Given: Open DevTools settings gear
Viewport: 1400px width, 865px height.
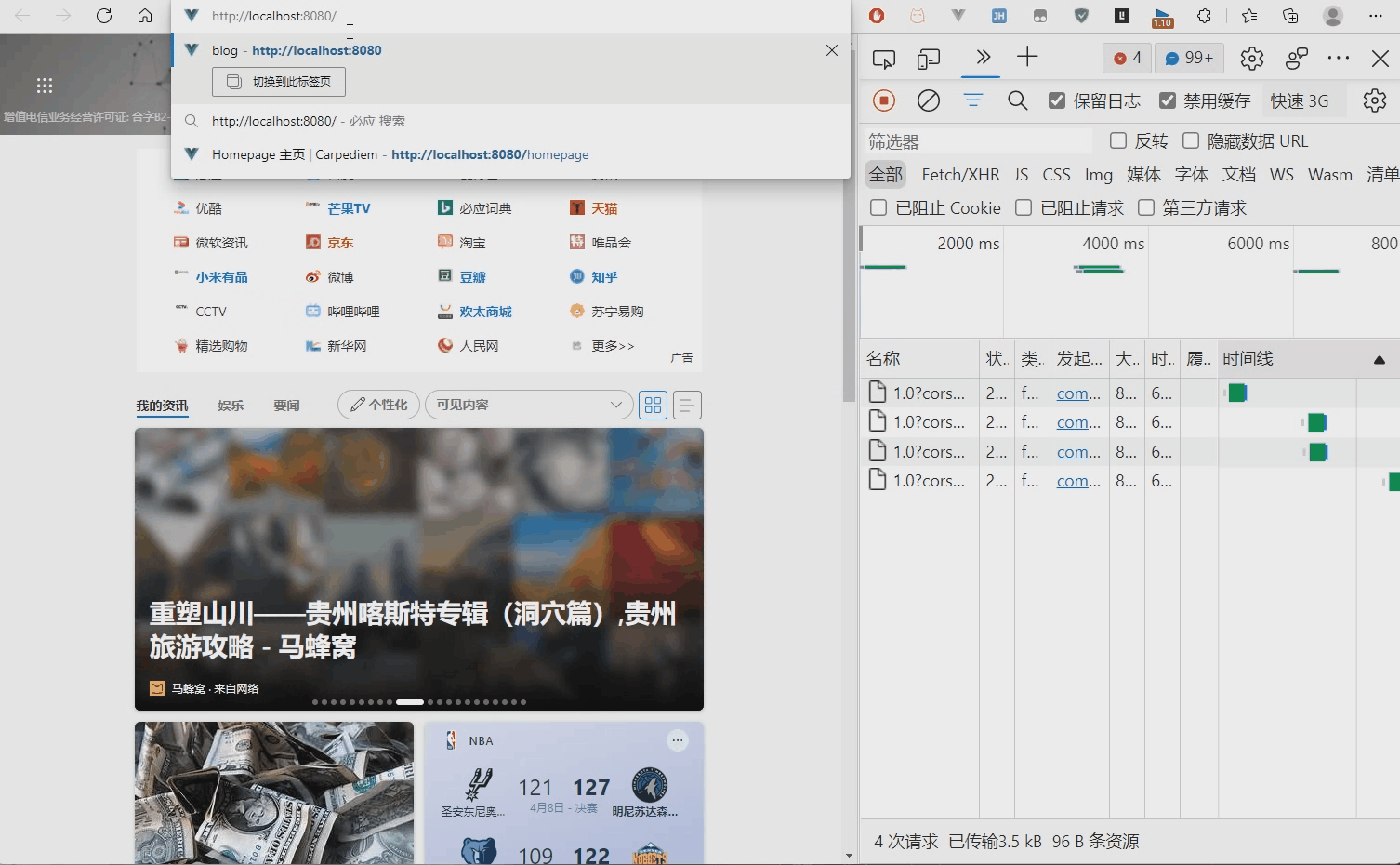Looking at the screenshot, I should tap(1252, 59).
